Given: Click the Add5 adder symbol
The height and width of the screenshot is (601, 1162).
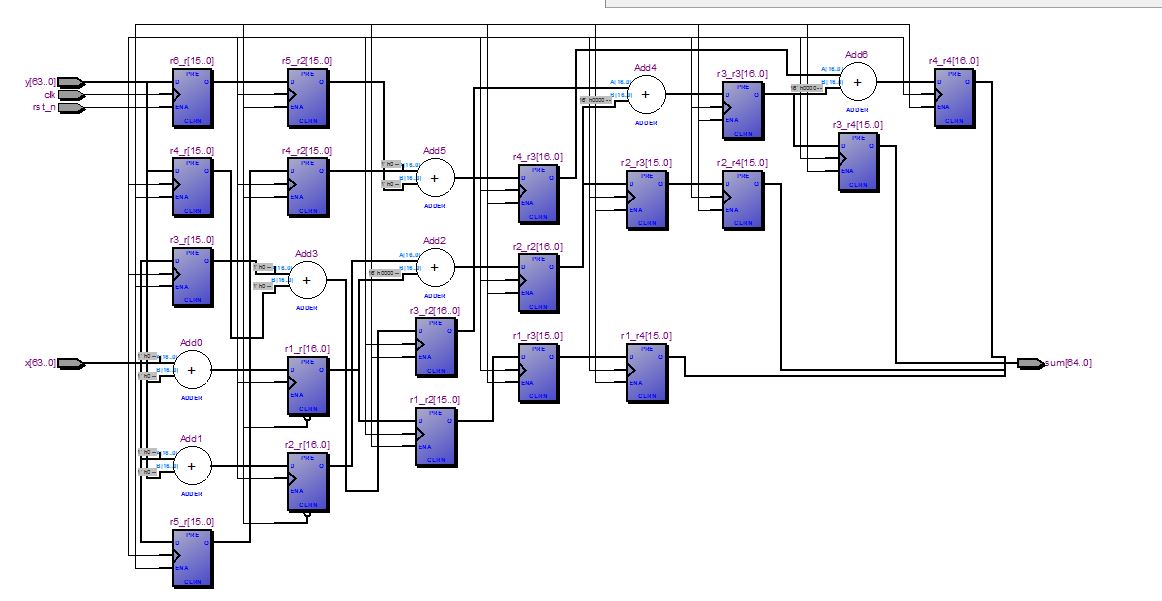Looking at the screenshot, I should coord(435,178).
